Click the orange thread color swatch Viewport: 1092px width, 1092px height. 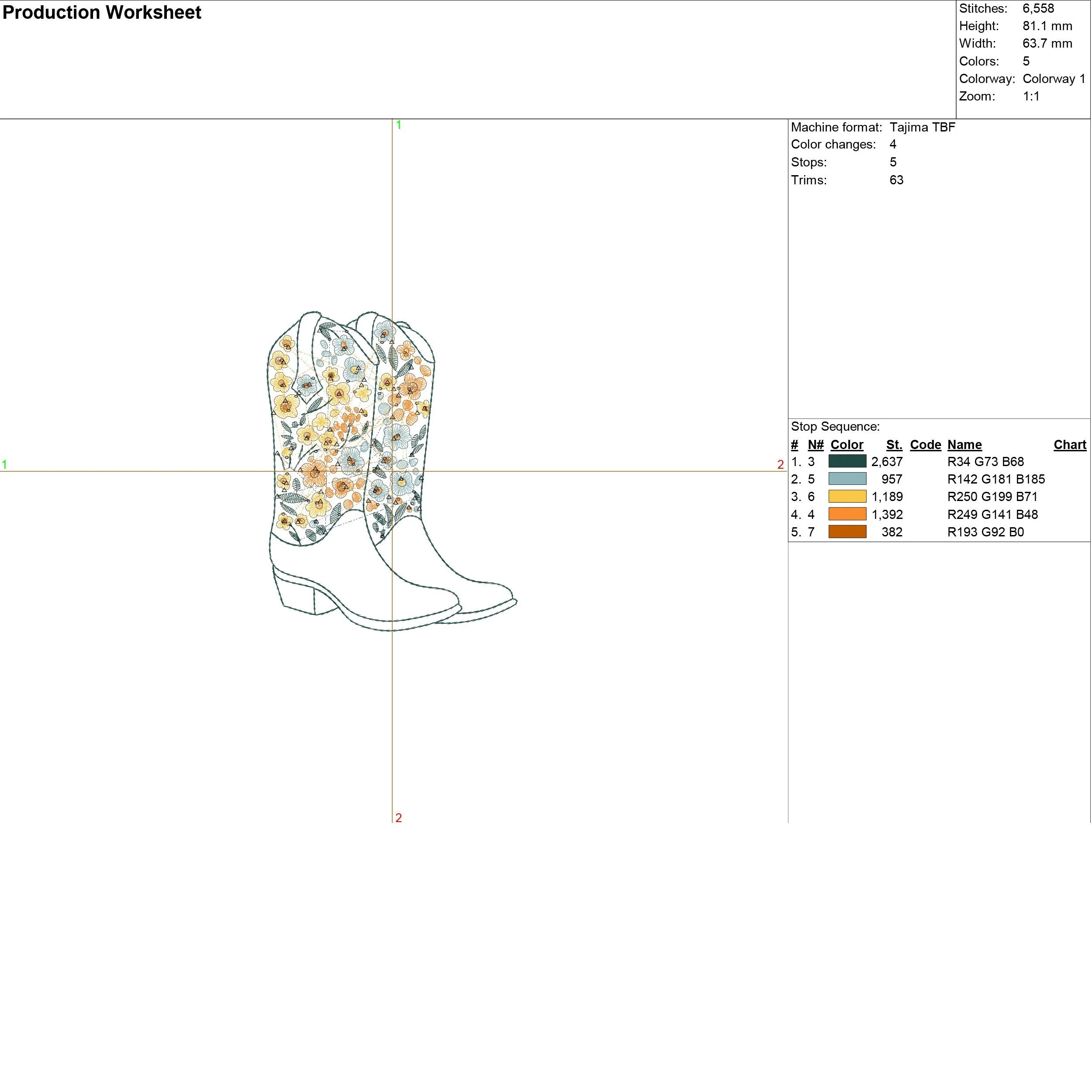(x=847, y=514)
